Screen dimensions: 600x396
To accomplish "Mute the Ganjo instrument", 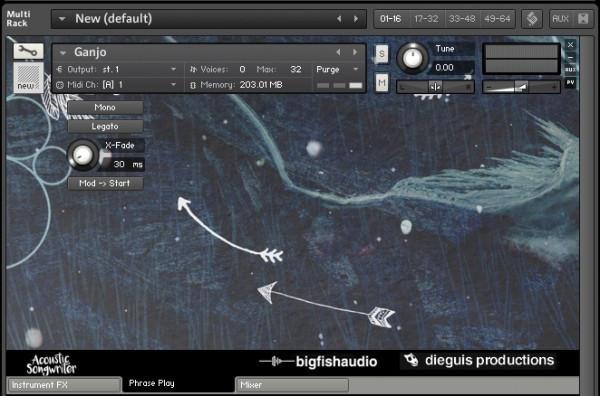I will pos(382,83).
